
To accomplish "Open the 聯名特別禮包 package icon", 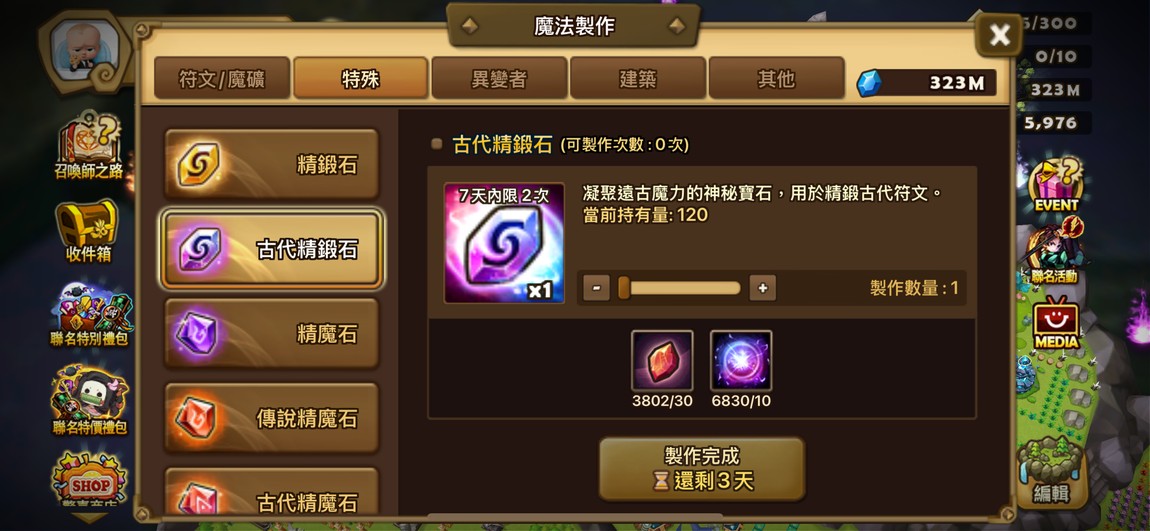I will [89, 315].
